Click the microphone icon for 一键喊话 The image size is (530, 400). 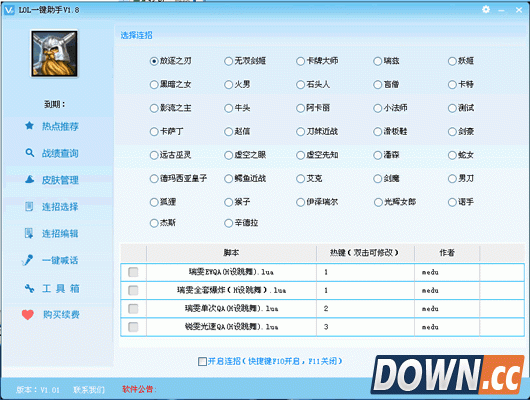pos(27,260)
